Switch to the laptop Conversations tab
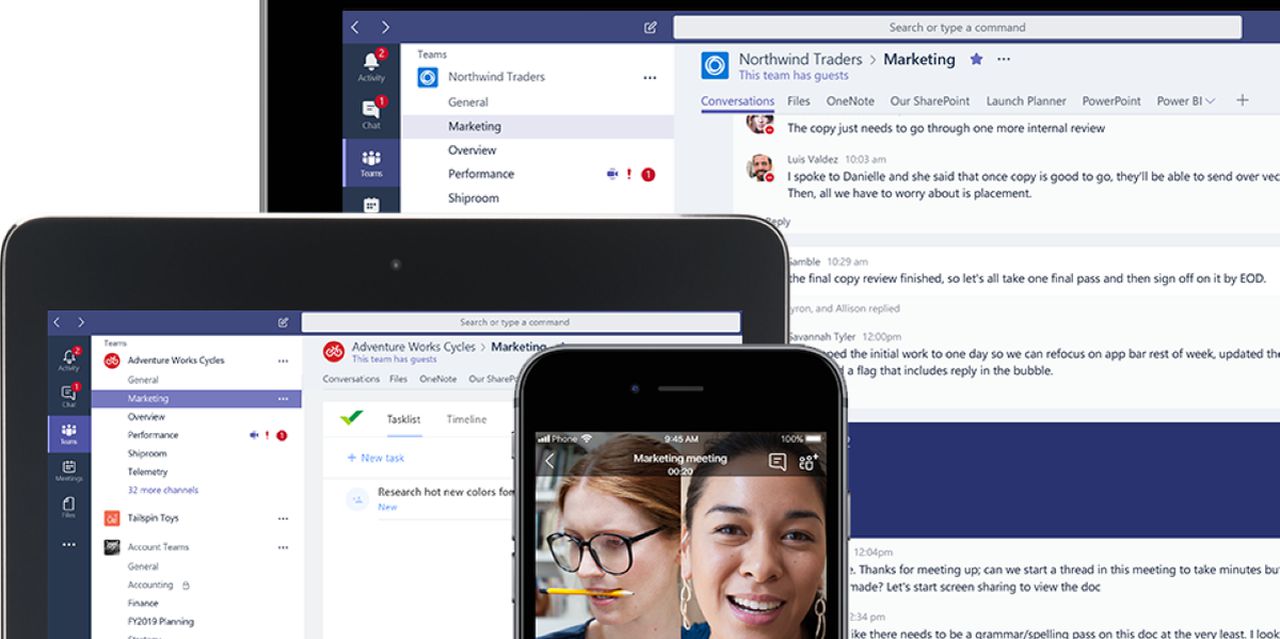 (x=737, y=101)
